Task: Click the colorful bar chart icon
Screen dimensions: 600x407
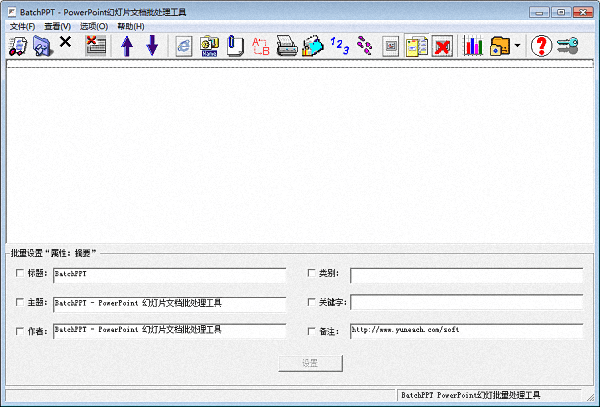Action: (x=473, y=46)
